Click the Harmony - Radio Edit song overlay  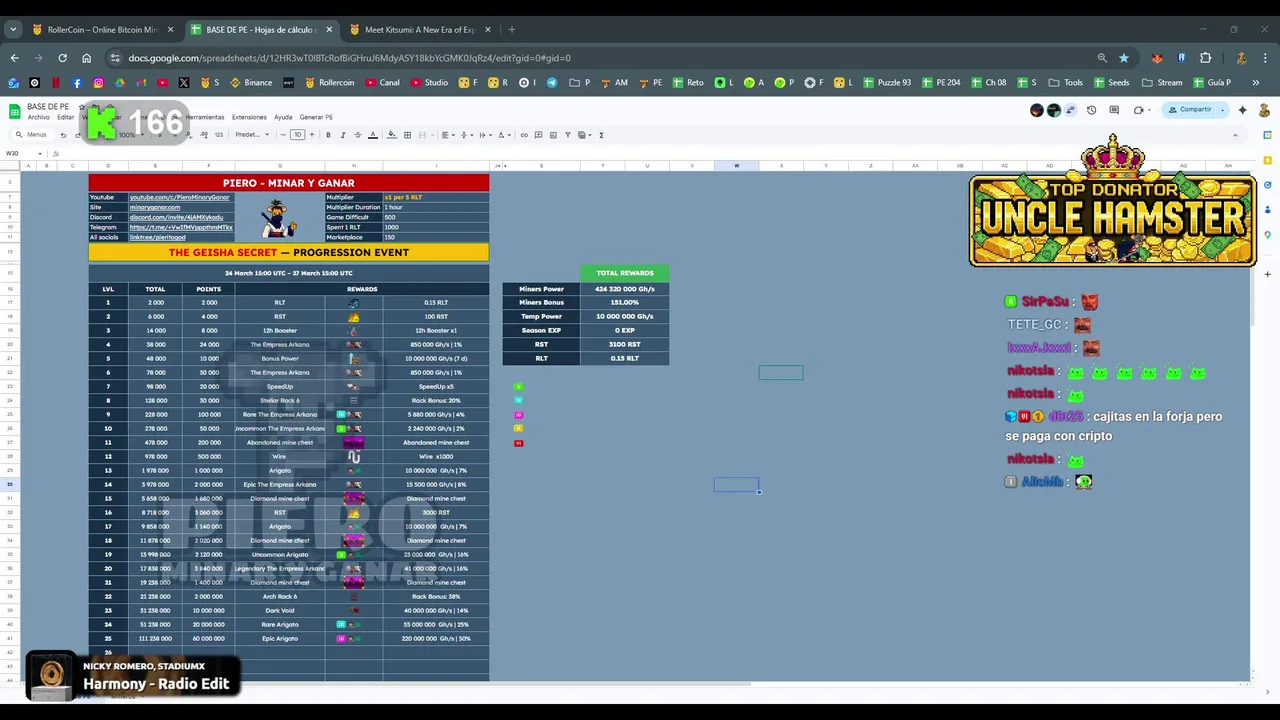tap(132, 677)
